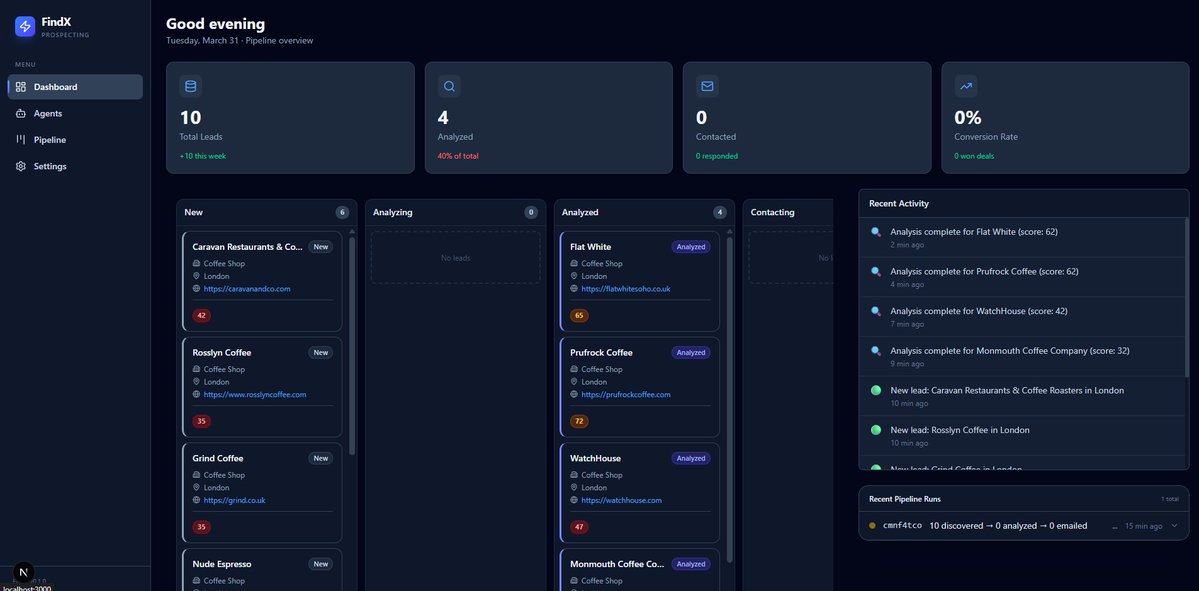The image size is (1199, 591).
Task: Visit watchhouse.com link
Action: tap(621, 500)
